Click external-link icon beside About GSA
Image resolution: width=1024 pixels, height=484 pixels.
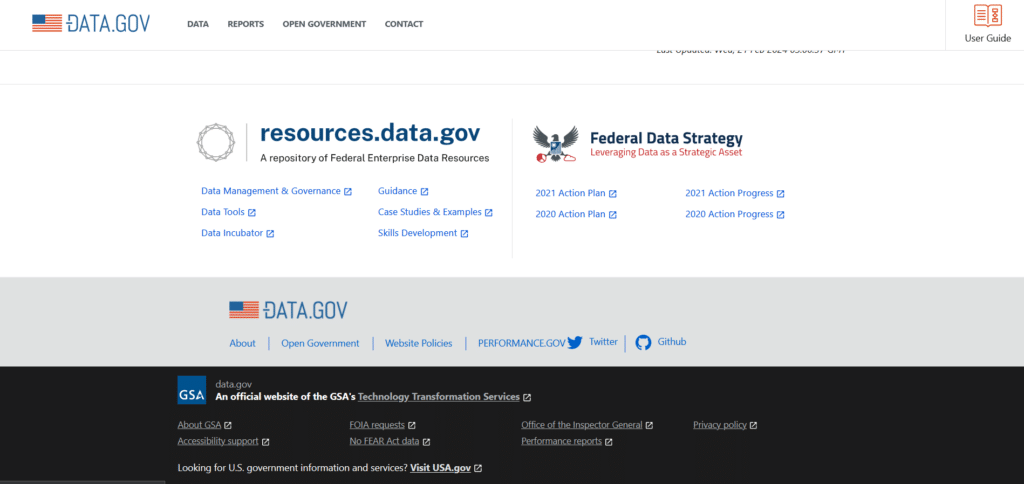coord(228,425)
